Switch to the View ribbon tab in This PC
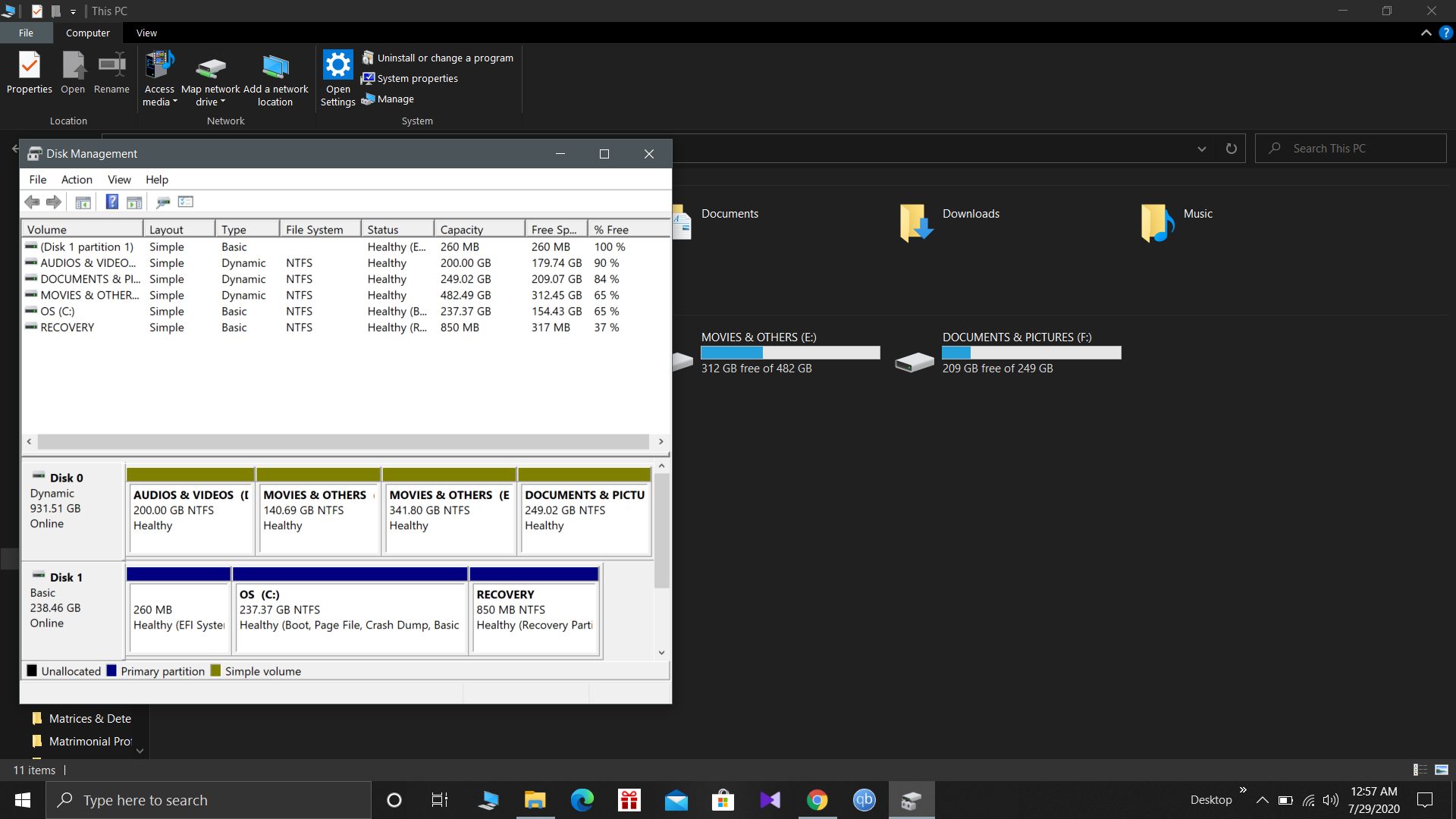This screenshot has width=1456, height=819. 146,33
